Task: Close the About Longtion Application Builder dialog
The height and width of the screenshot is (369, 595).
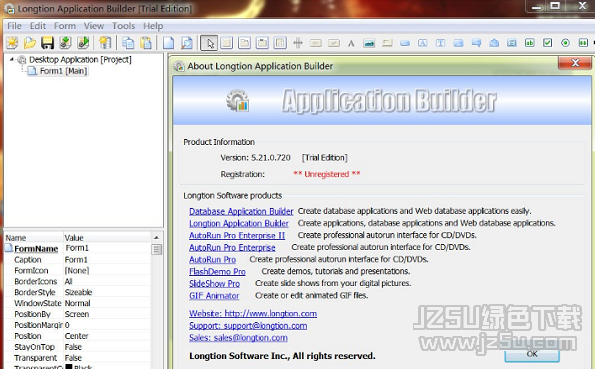Action: point(575,63)
